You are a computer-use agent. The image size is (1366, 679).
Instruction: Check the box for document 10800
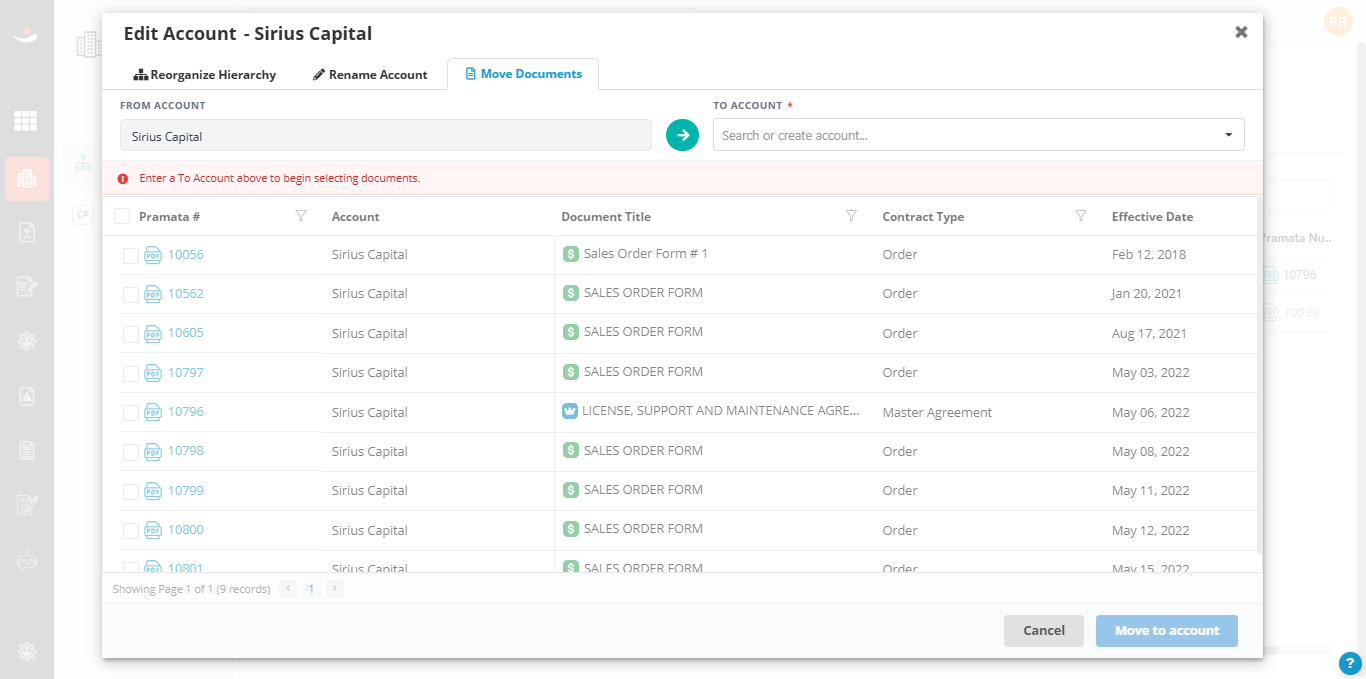click(x=131, y=531)
